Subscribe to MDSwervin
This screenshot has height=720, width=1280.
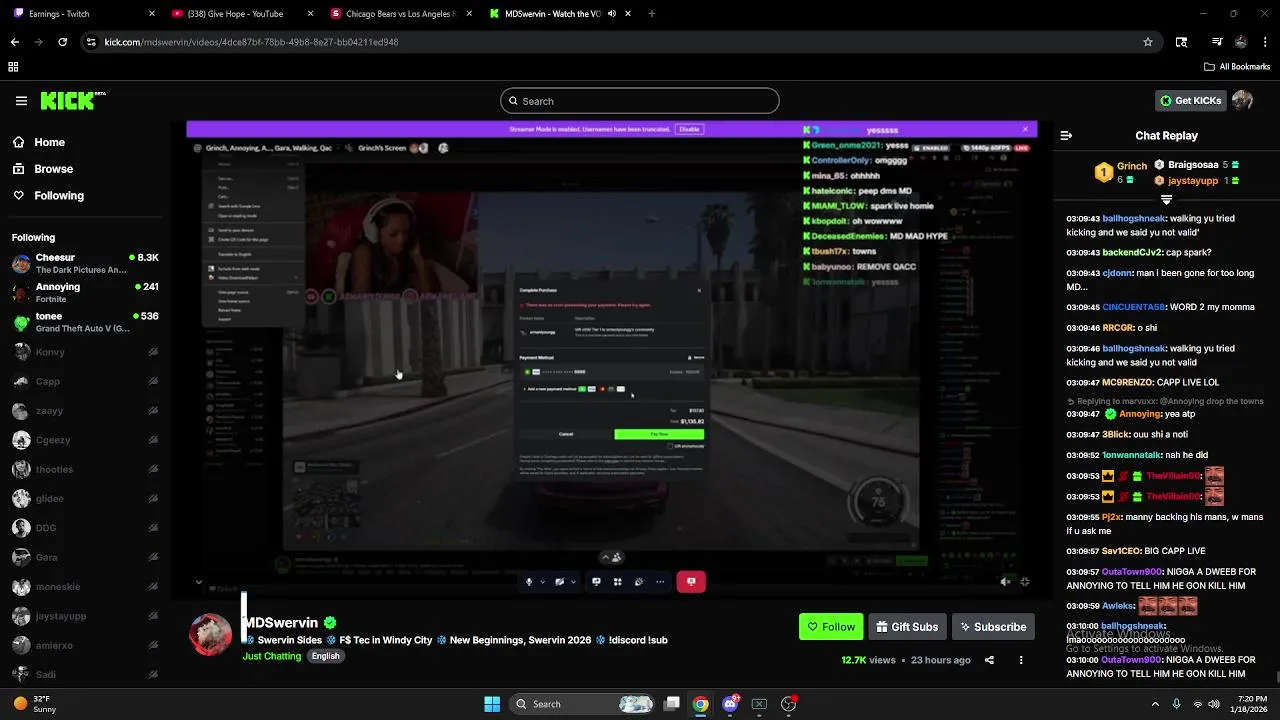tap(993, 627)
